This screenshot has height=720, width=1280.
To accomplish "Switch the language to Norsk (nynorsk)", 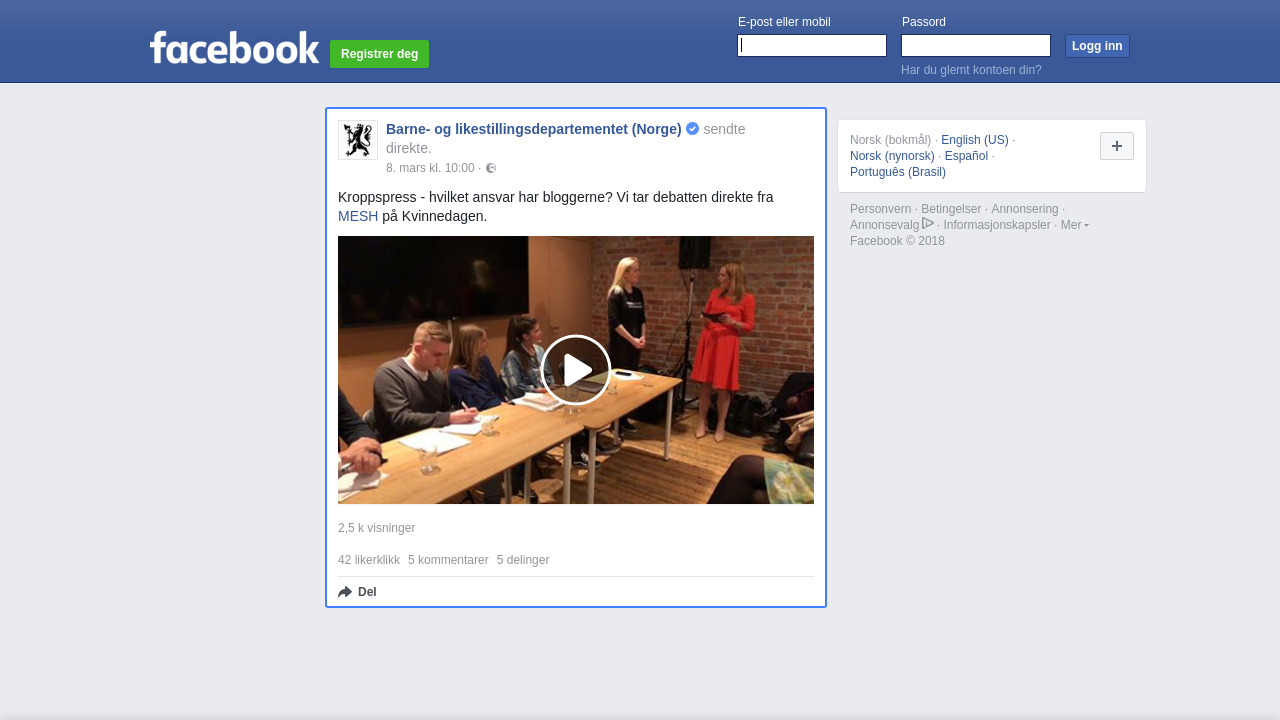I will click(892, 156).
